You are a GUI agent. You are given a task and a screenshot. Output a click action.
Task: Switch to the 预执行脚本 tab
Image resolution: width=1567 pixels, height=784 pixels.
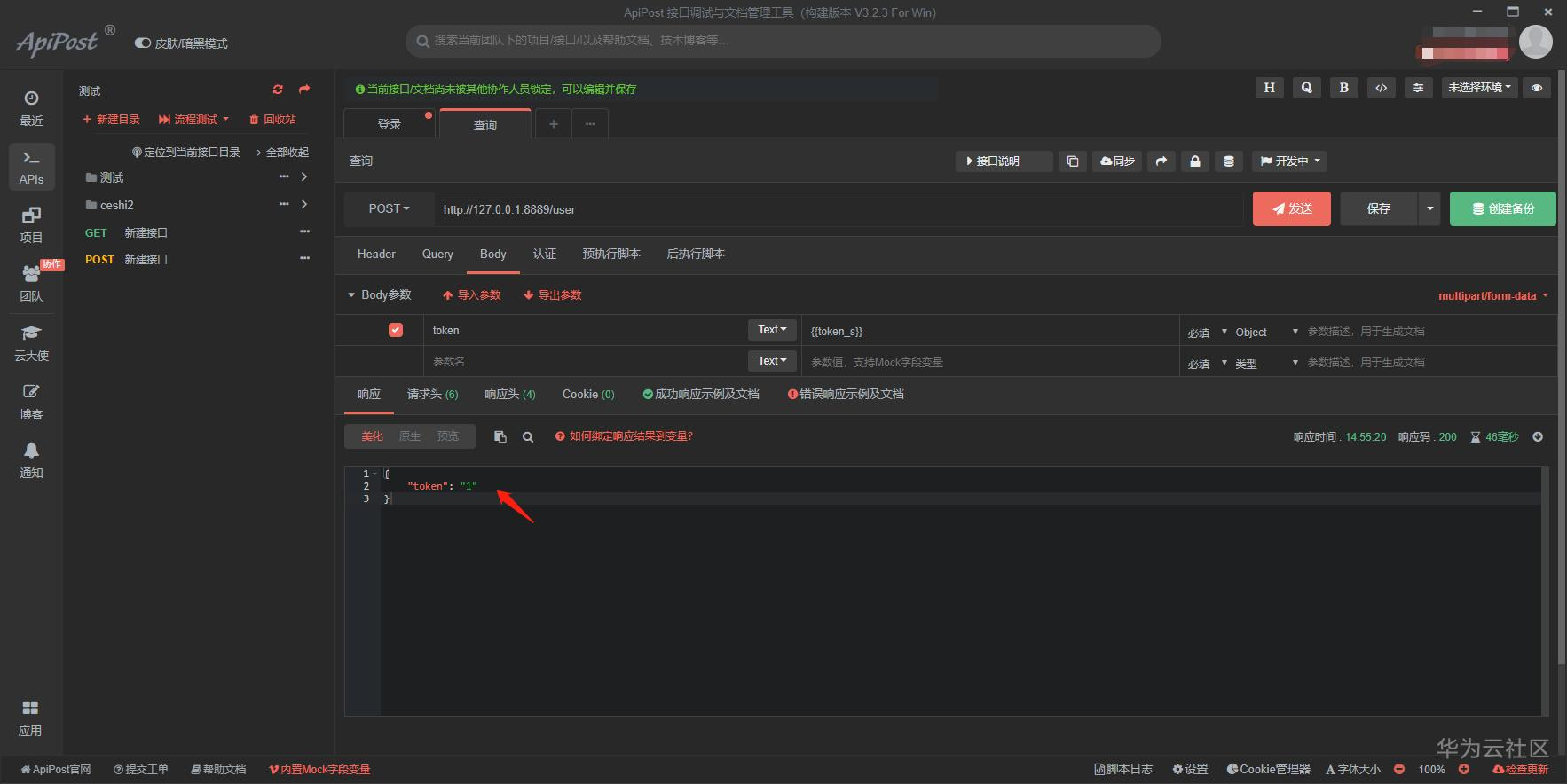click(x=611, y=255)
